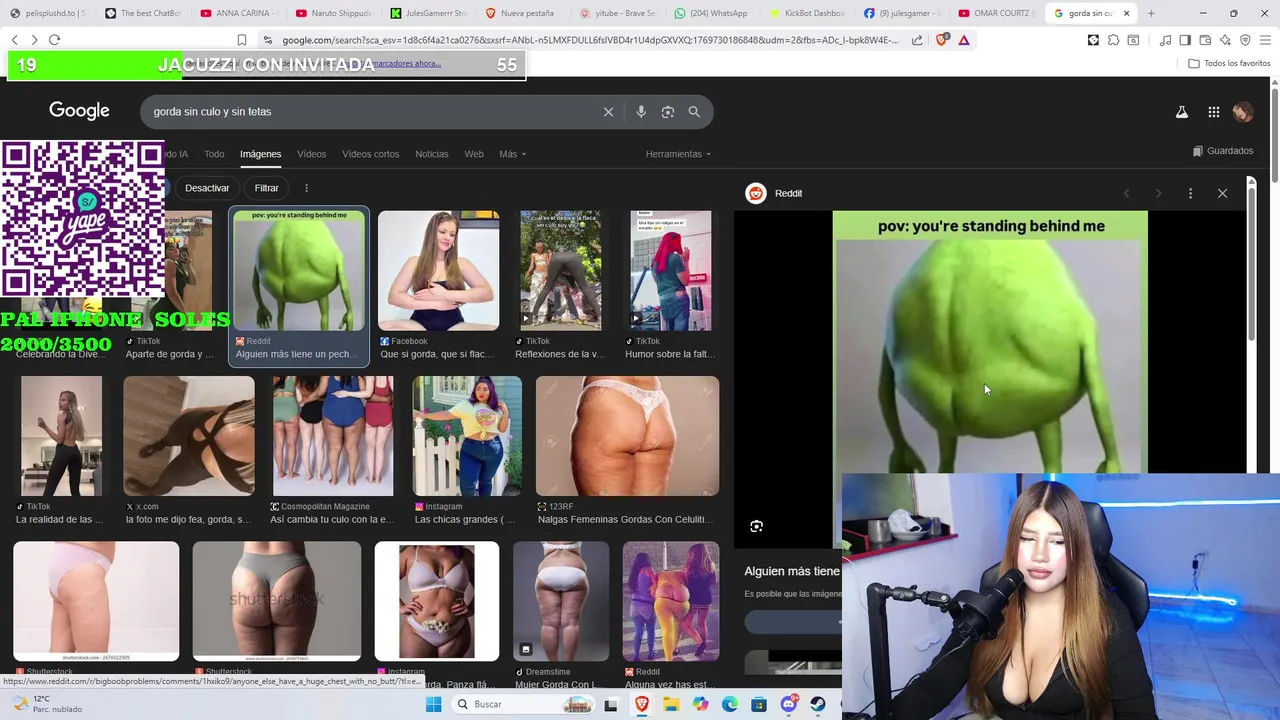This screenshot has width=1280, height=720.
Task: Clear the Google search box text
Action: point(608,112)
